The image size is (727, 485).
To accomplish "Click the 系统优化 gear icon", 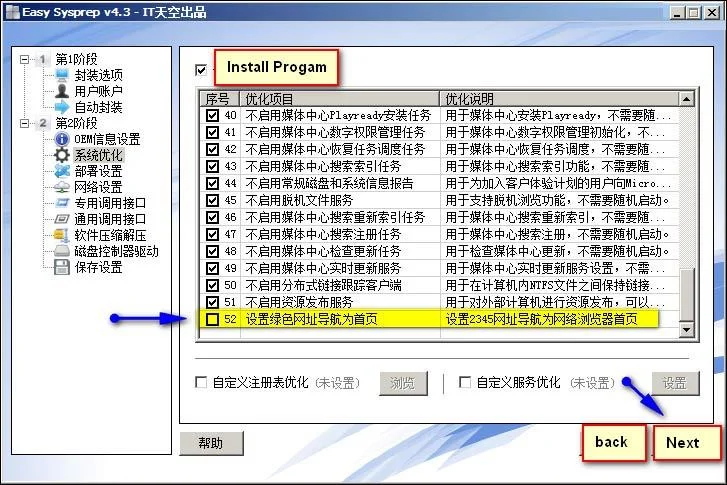I will click(x=62, y=155).
